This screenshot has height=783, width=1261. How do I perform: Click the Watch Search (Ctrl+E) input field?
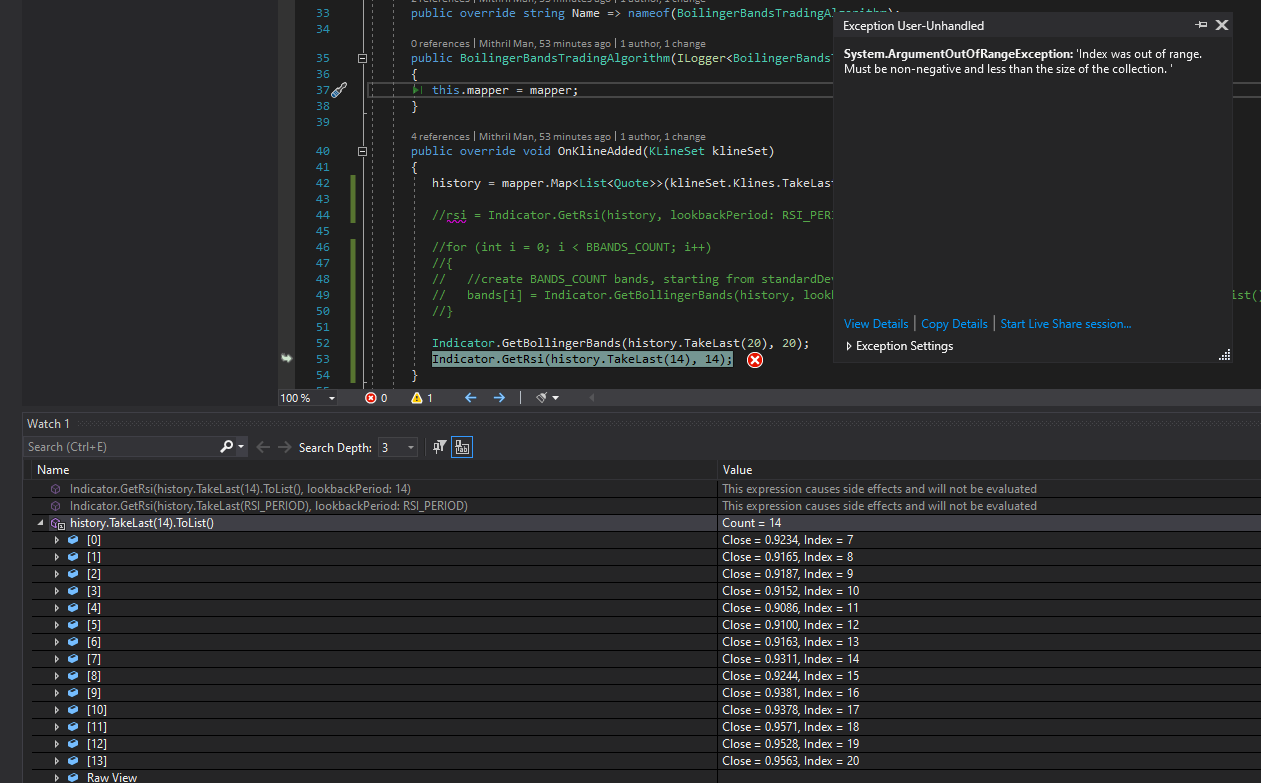coord(122,447)
